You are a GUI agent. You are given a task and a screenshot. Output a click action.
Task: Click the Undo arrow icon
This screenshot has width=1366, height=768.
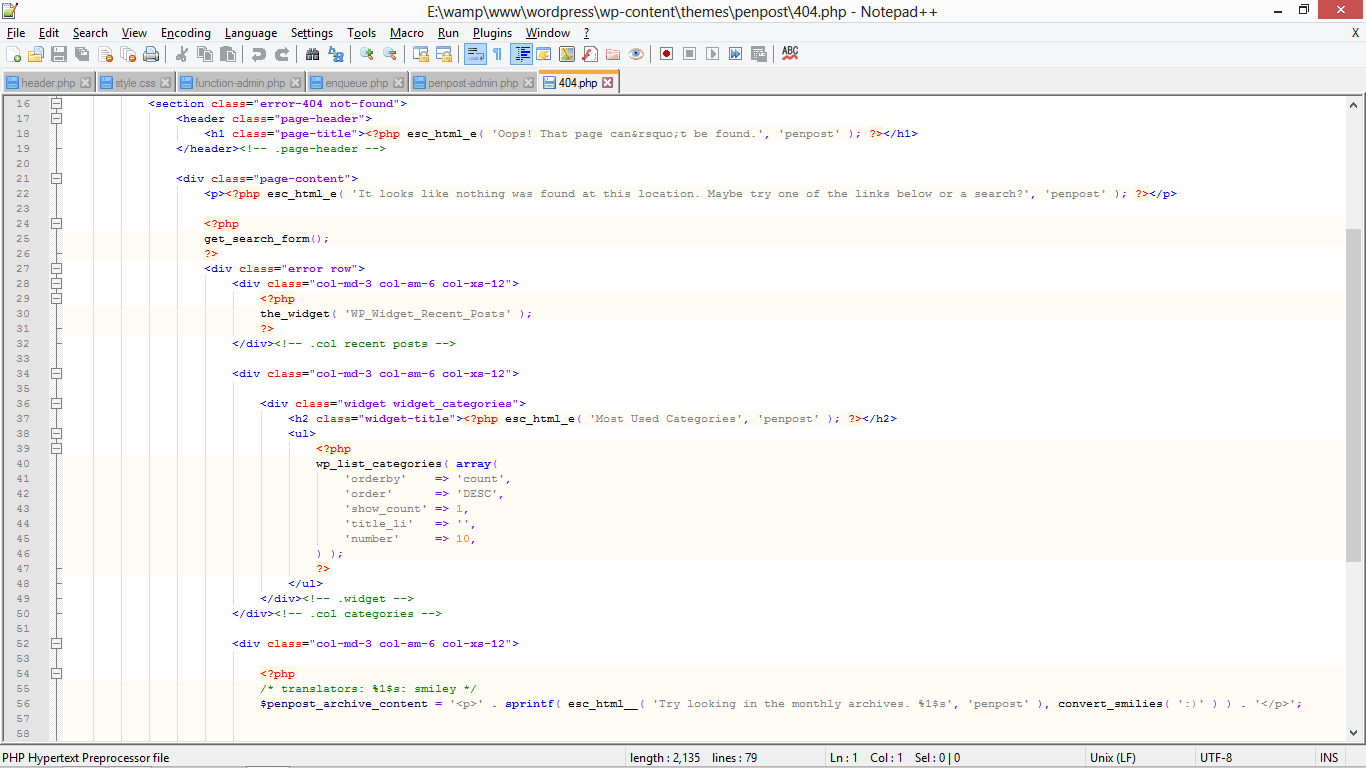259,54
